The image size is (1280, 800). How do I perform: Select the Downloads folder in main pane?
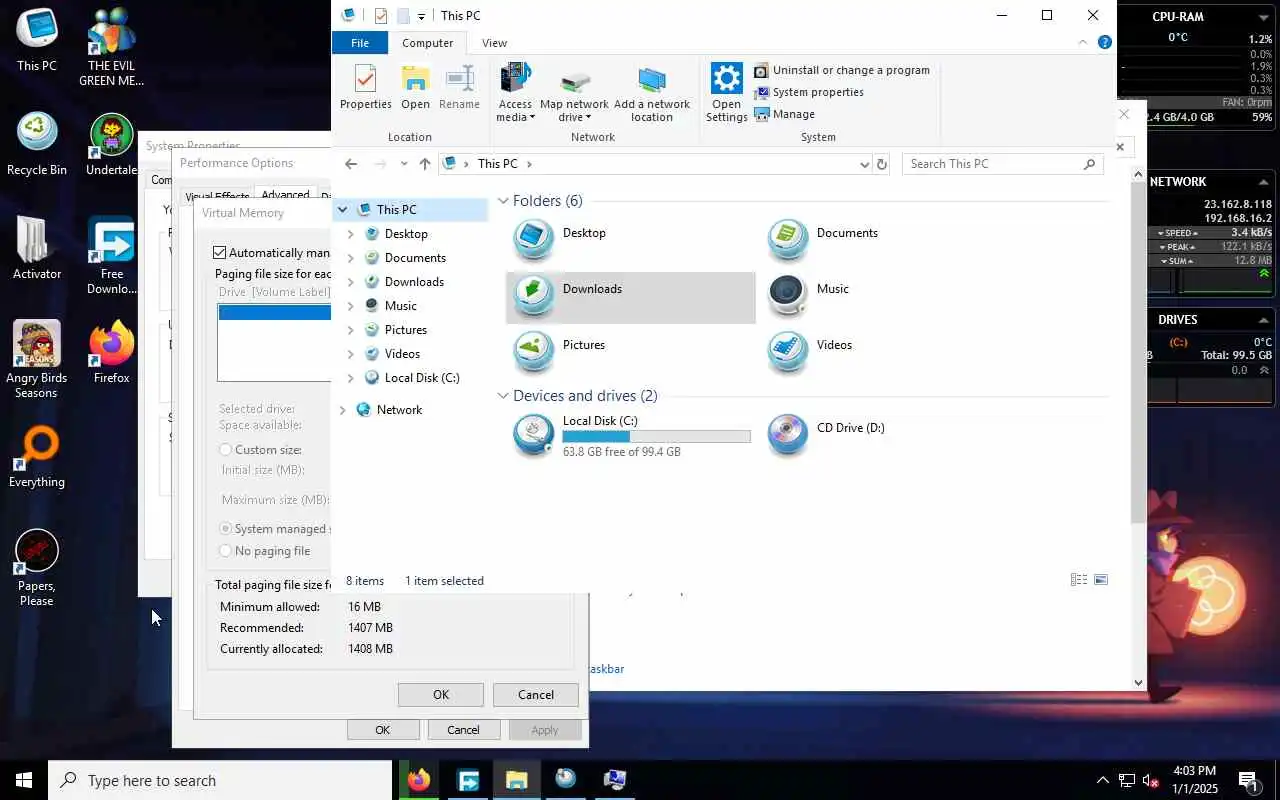pyautogui.click(x=630, y=297)
